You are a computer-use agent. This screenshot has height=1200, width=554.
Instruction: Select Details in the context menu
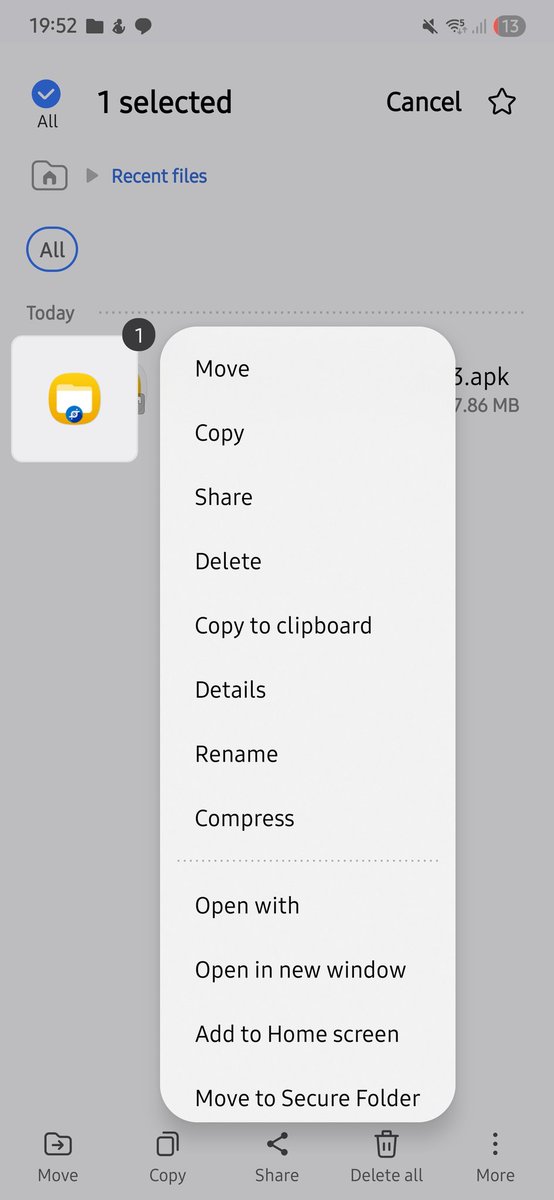[231, 690]
